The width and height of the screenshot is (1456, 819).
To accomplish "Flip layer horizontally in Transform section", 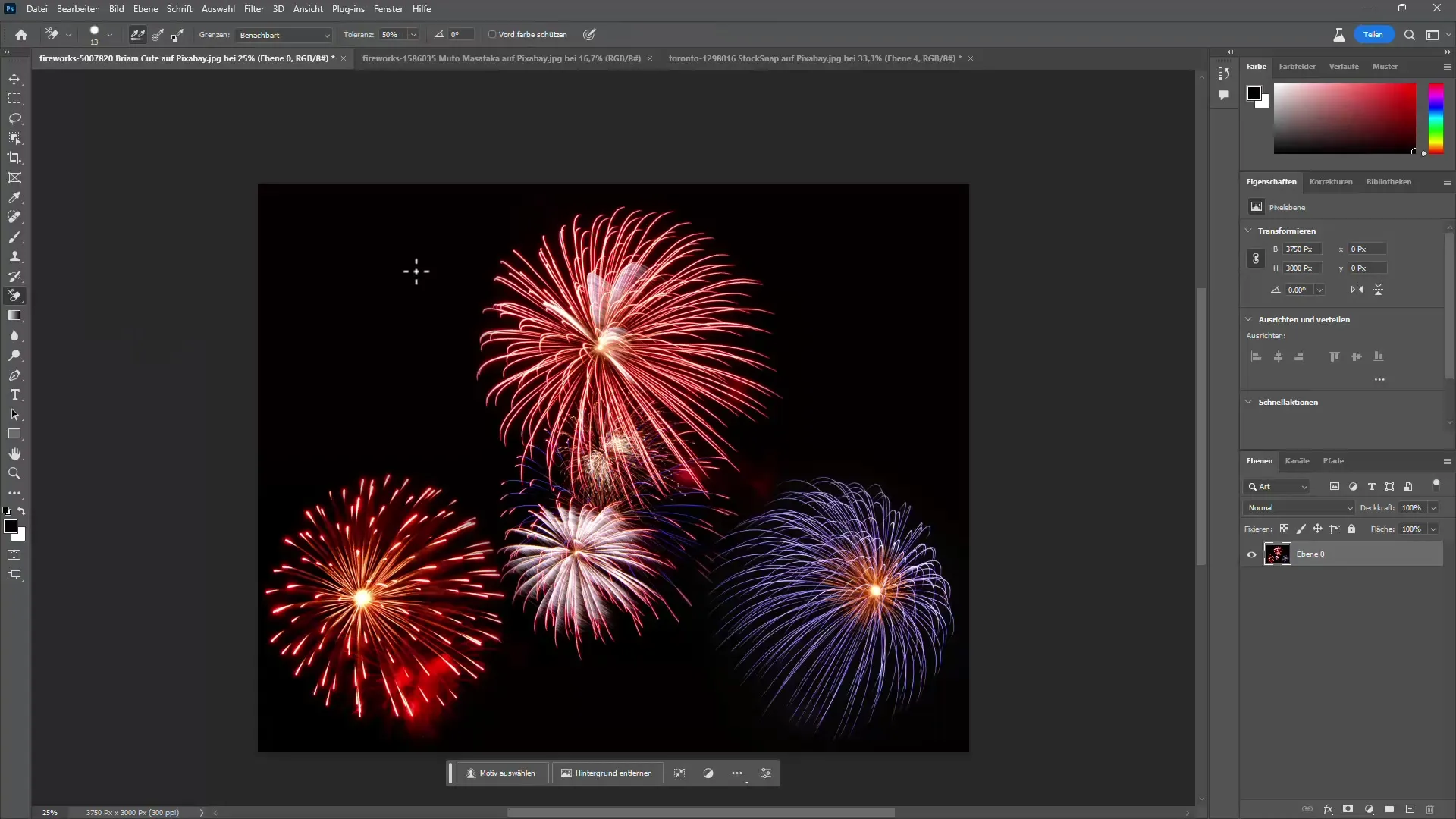I will click(x=1357, y=290).
